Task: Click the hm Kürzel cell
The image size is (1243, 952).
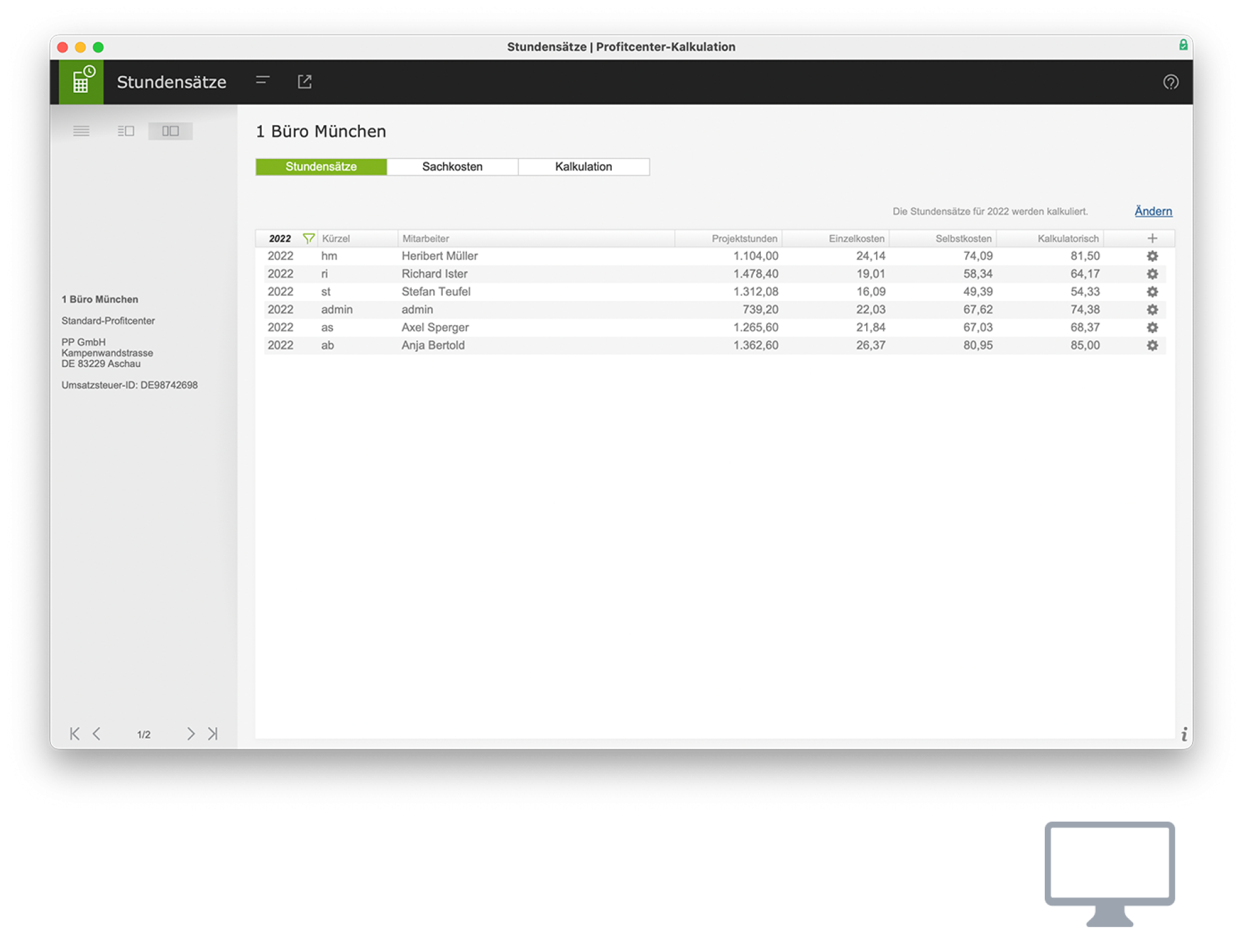Action: 329,256
